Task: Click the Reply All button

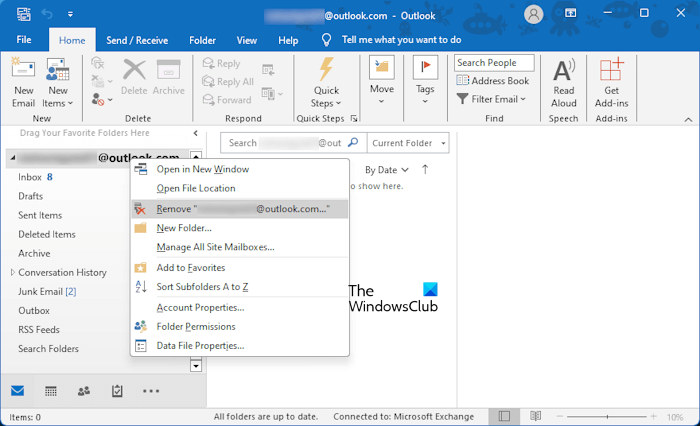Action: point(228,82)
